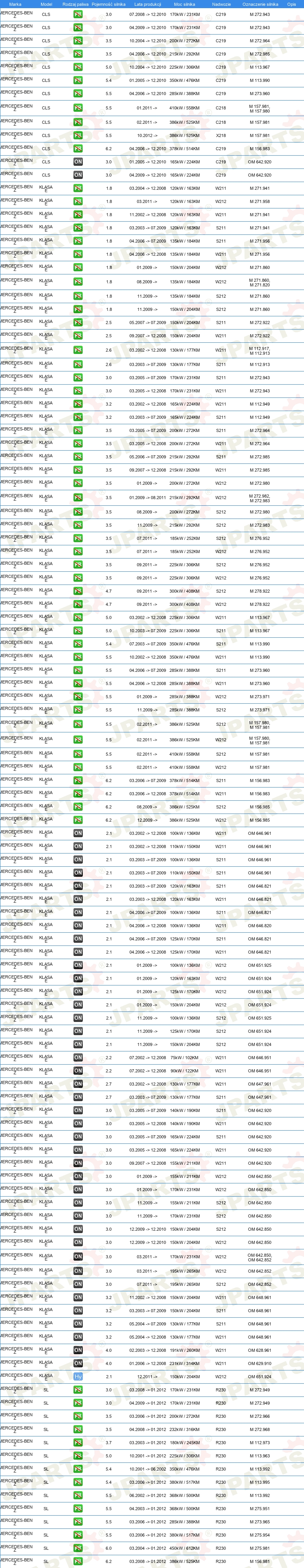304x1568 pixels.
Task: Click diesel ON icon in 90kW/122KM row
Action: (x=78, y=1071)
